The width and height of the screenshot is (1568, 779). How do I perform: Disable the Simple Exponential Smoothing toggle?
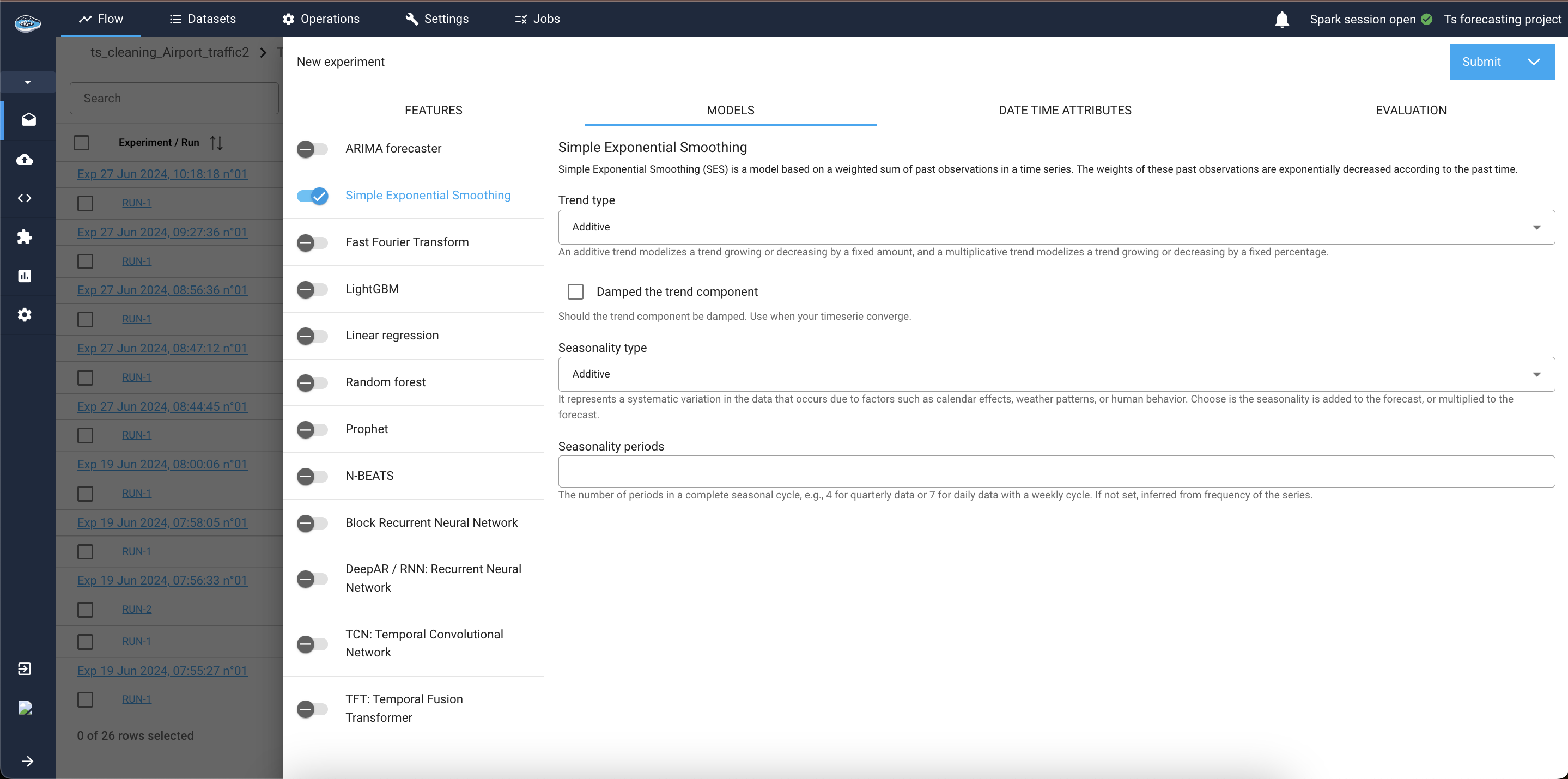pyautogui.click(x=312, y=196)
